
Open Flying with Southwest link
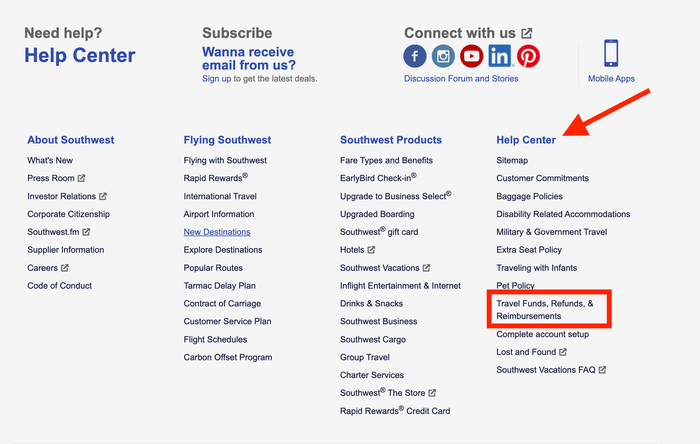[225, 160]
